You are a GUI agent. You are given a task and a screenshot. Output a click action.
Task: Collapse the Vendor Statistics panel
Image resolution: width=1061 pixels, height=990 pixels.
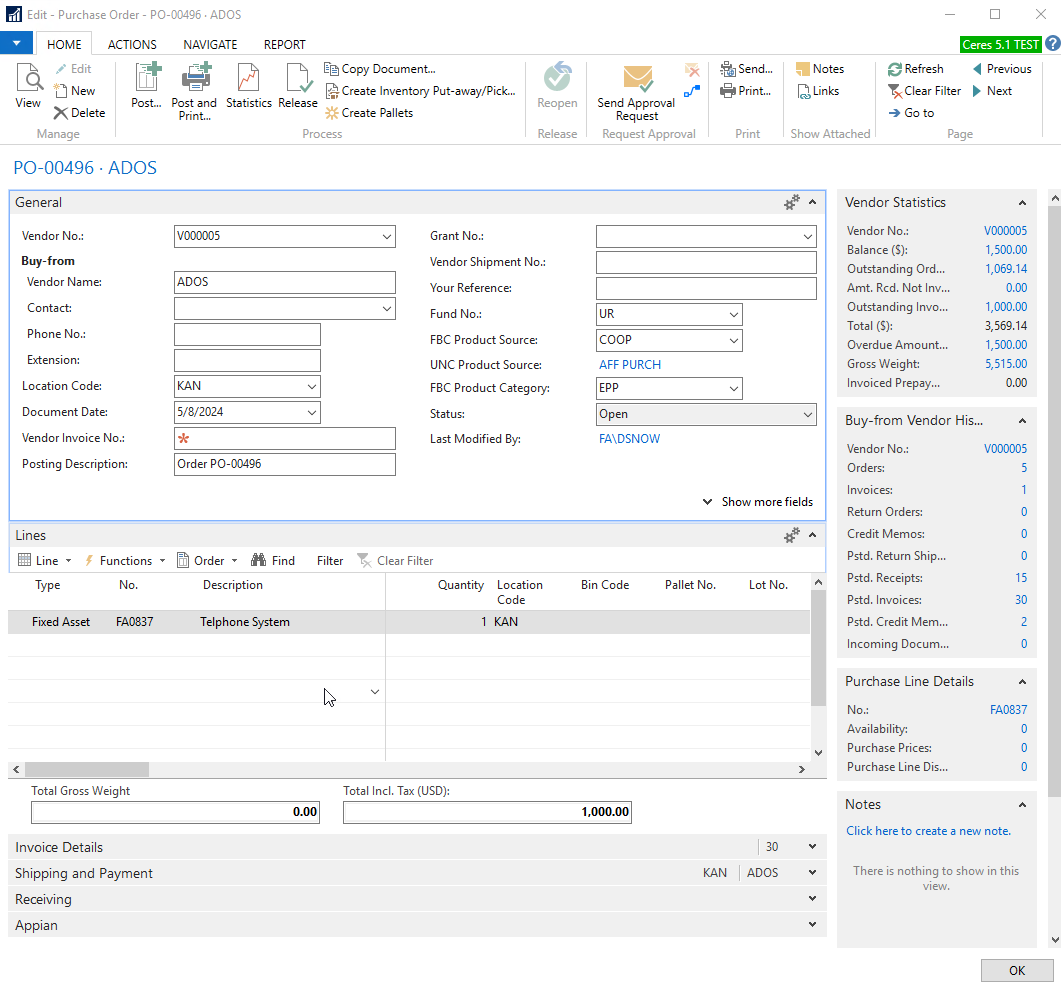click(1022, 203)
